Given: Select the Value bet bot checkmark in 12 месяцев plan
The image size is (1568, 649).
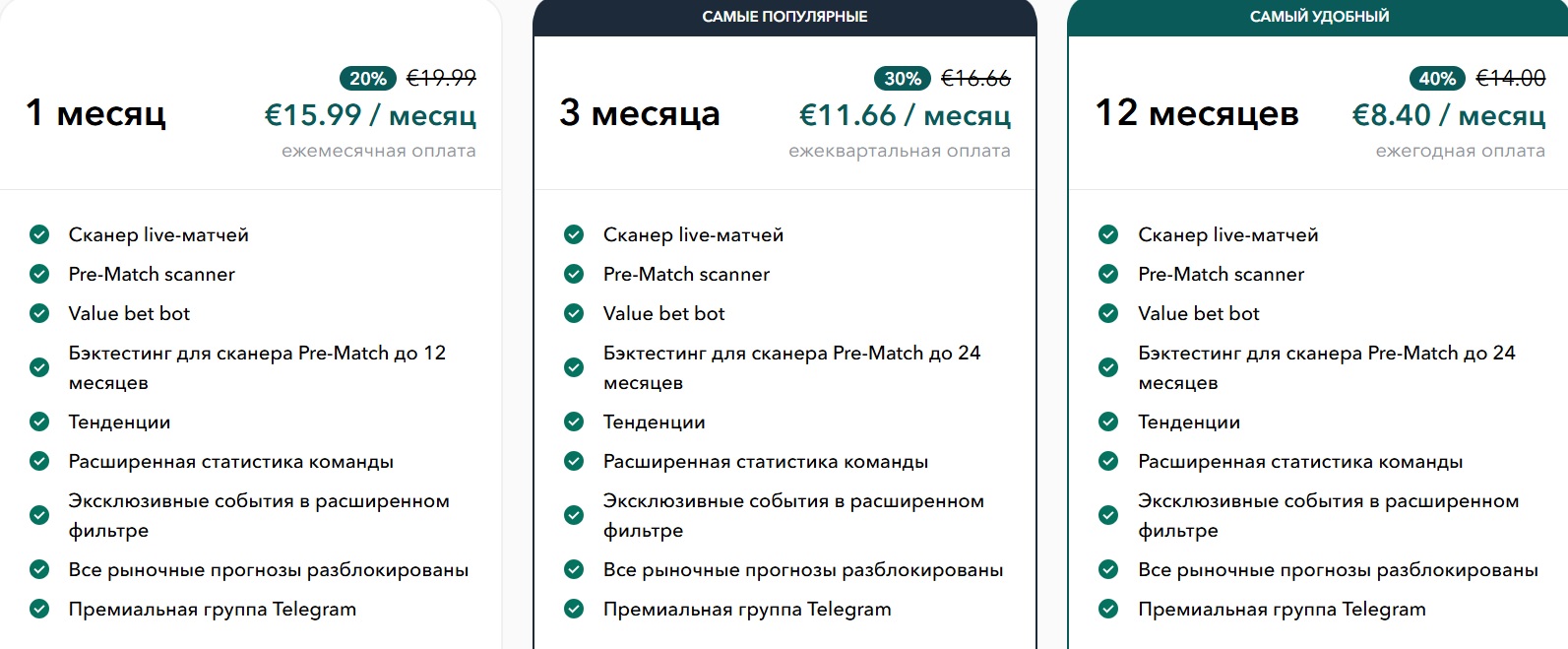Looking at the screenshot, I should [x=1108, y=313].
